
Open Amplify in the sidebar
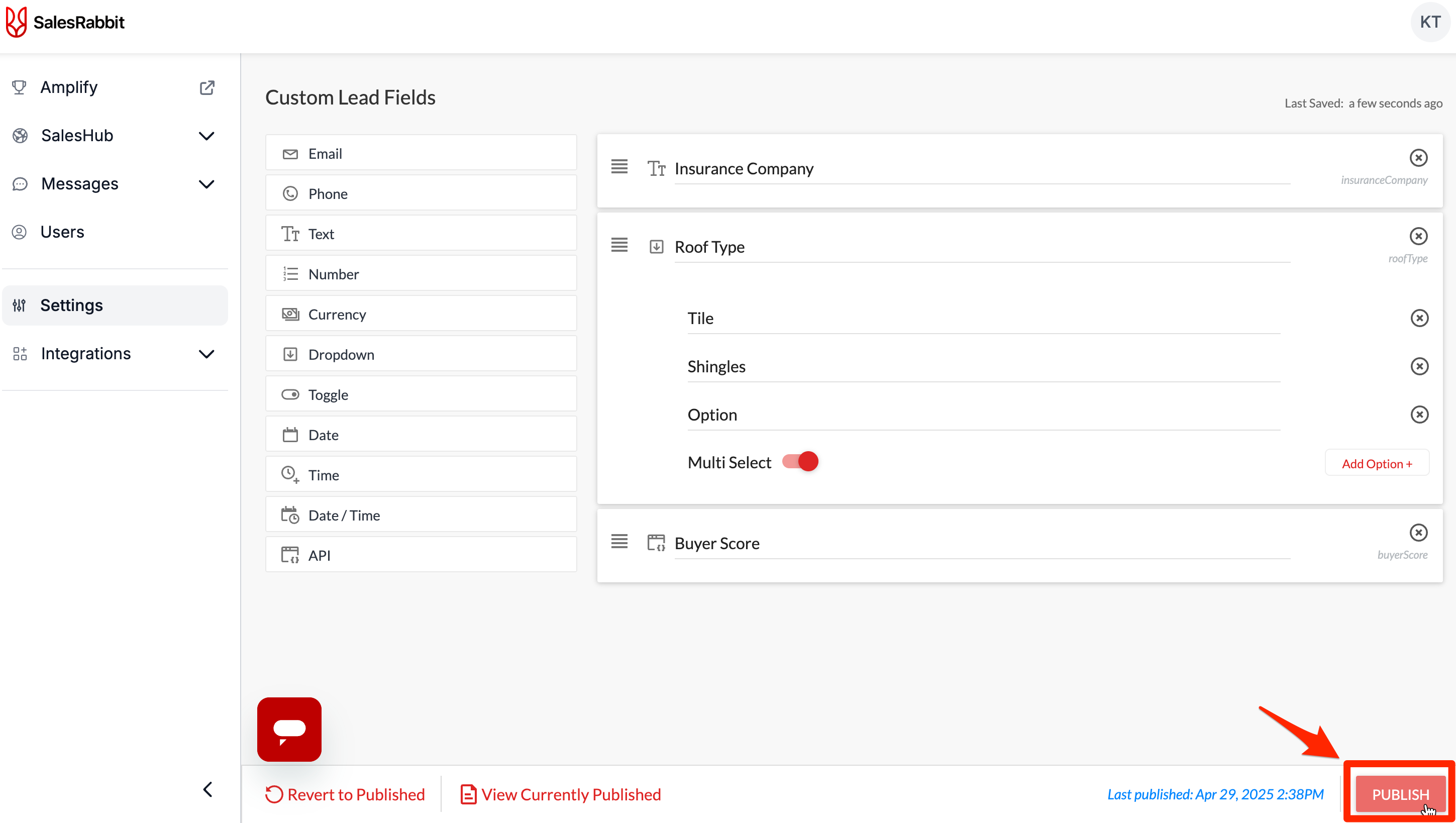[x=69, y=87]
